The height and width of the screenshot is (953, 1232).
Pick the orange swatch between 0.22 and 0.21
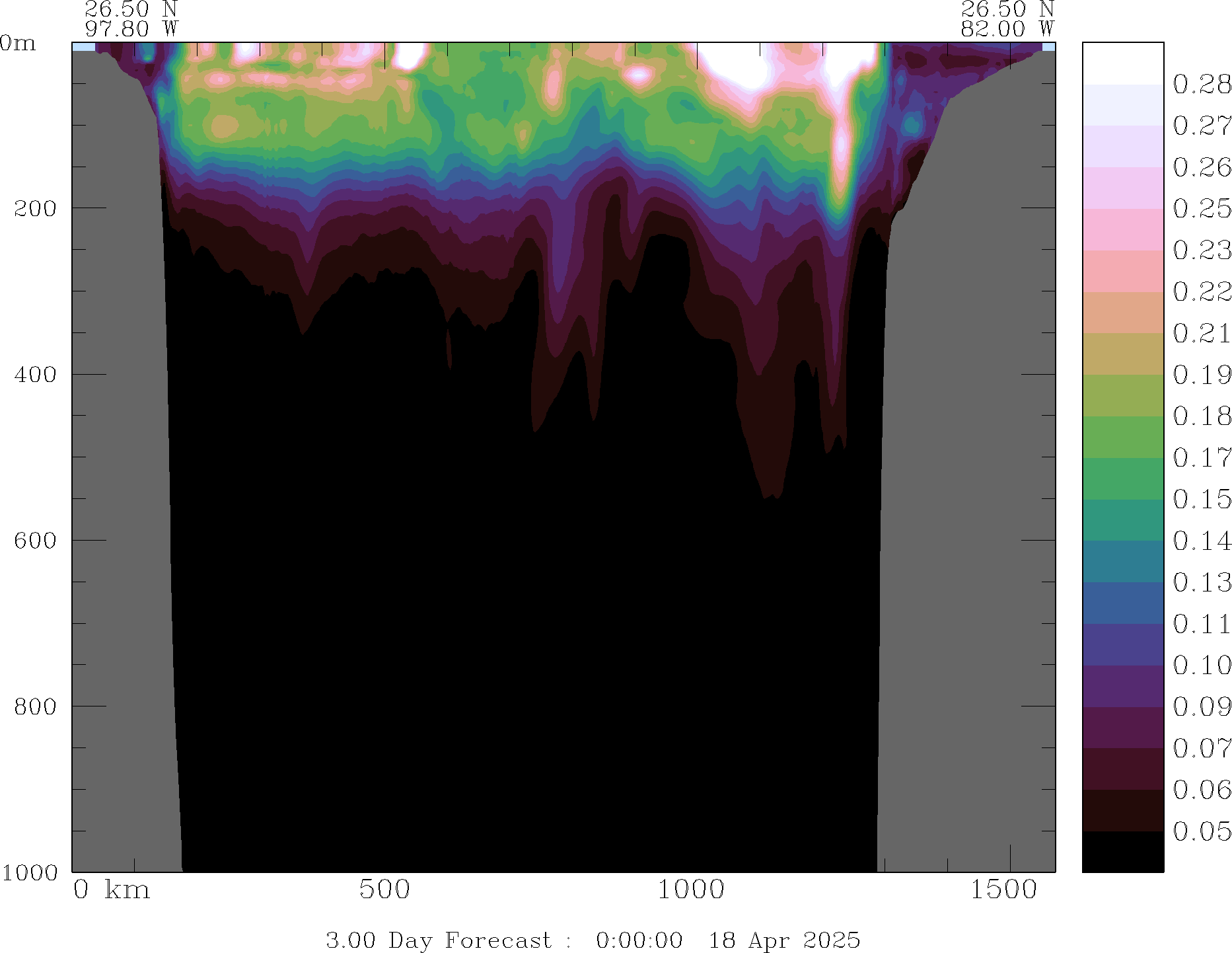click(x=1122, y=313)
